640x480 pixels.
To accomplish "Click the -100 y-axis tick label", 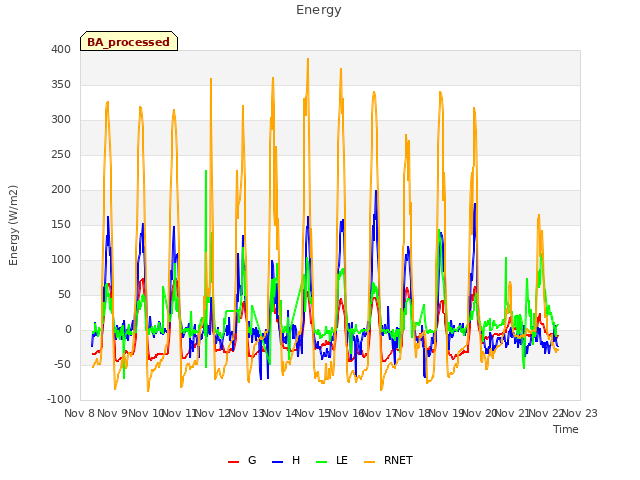I will point(59,400).
